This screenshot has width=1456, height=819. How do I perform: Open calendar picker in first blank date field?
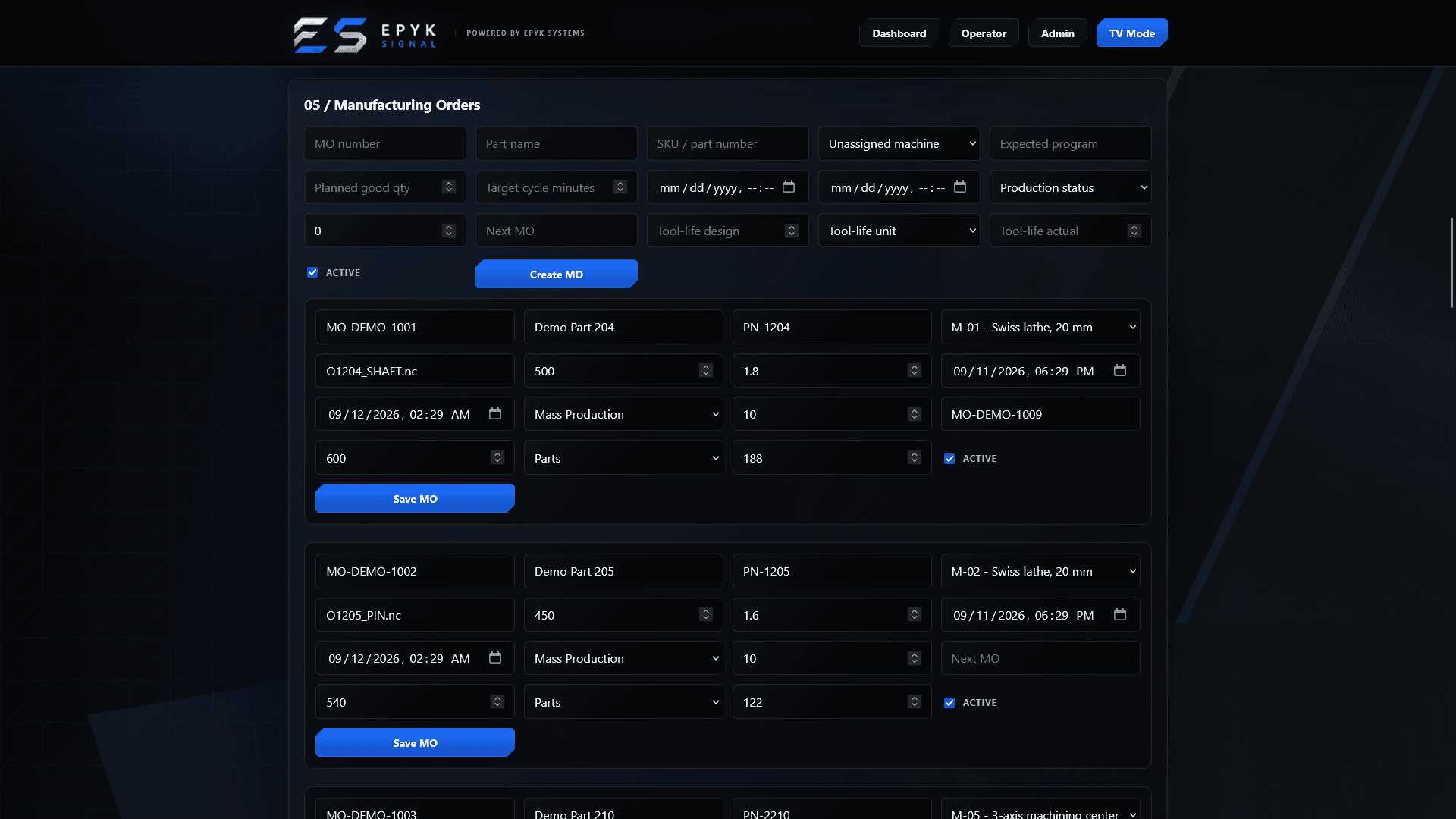tap(789, 187)
